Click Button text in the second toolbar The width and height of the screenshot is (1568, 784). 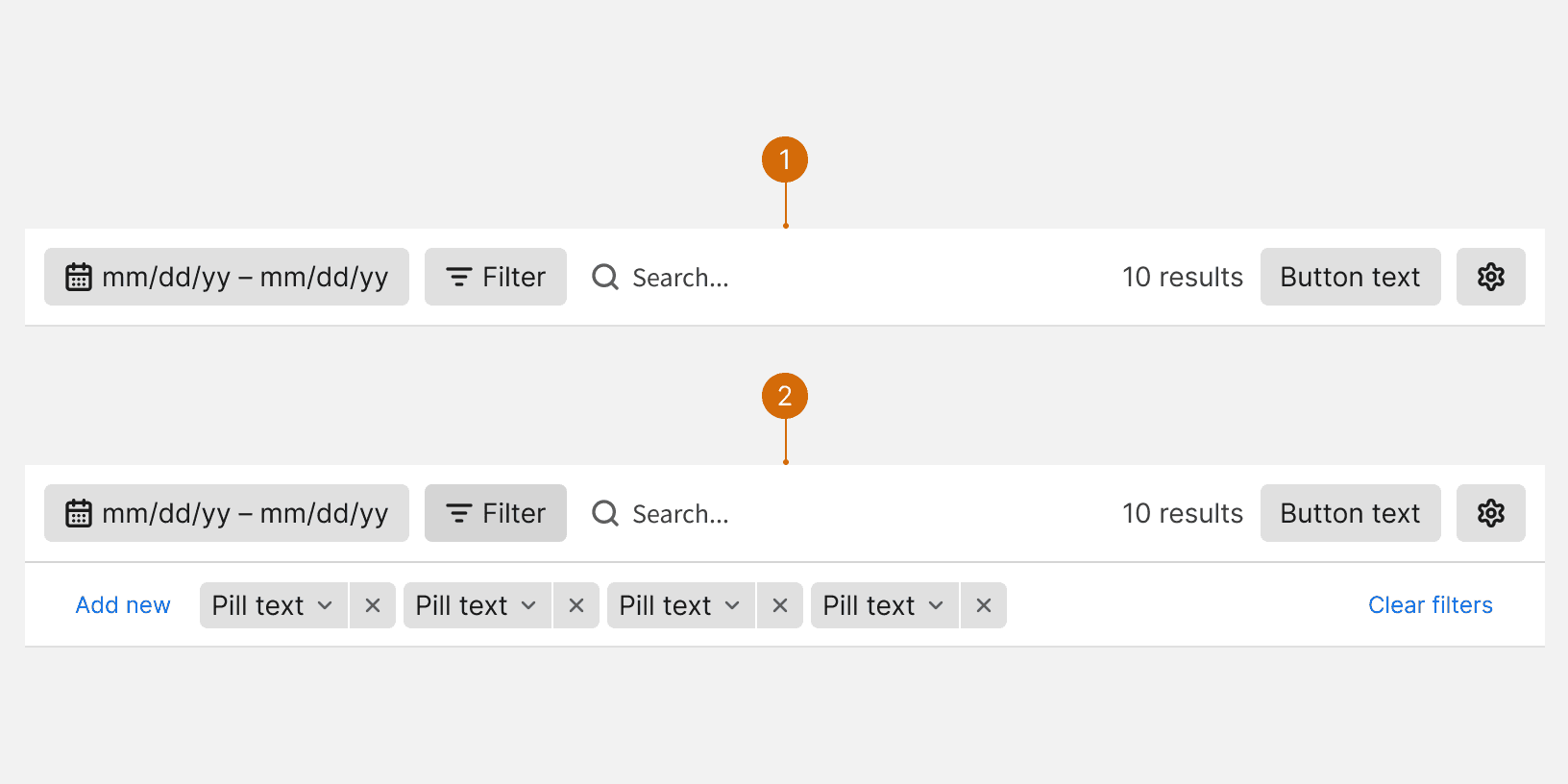point(1351,513)
